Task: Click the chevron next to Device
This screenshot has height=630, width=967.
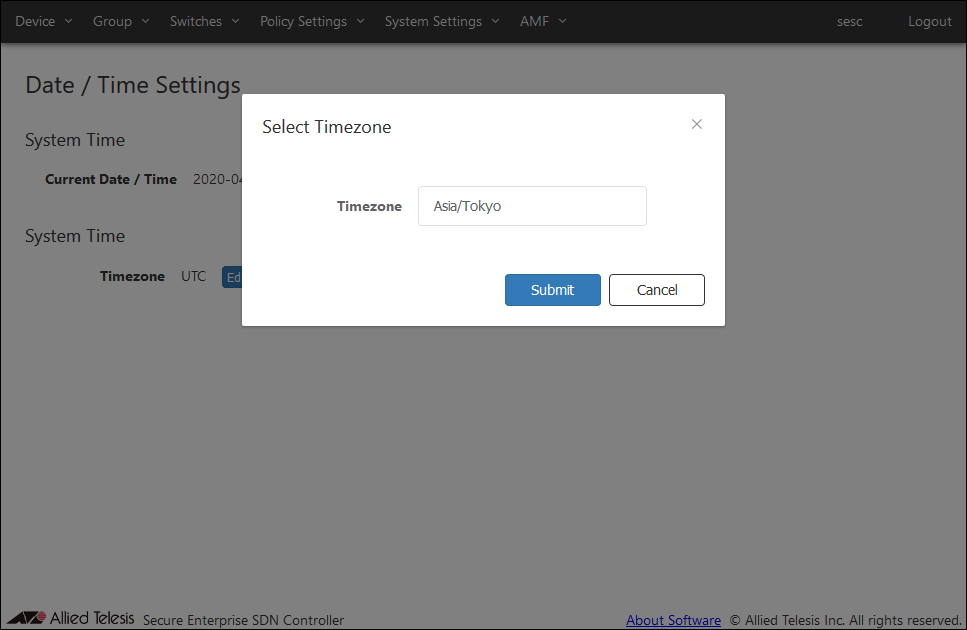Action: (68, 21)
